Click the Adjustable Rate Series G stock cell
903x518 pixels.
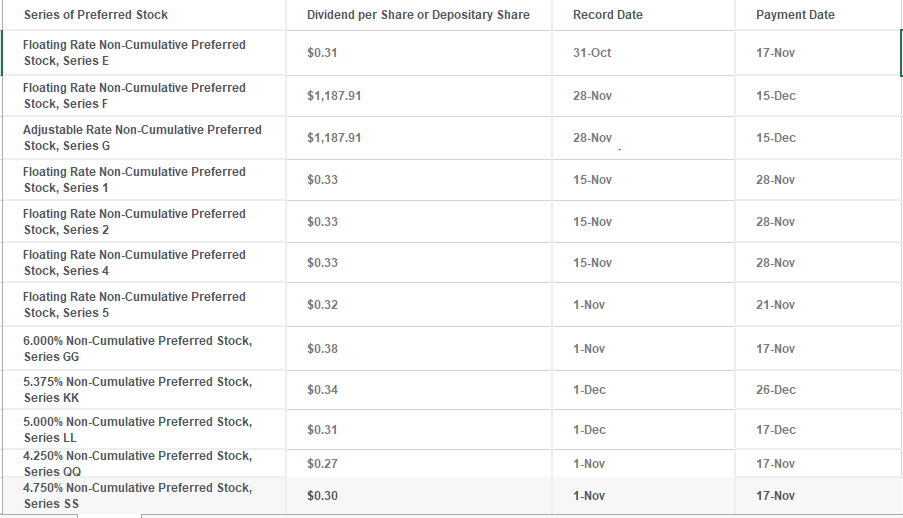(142, 138)
